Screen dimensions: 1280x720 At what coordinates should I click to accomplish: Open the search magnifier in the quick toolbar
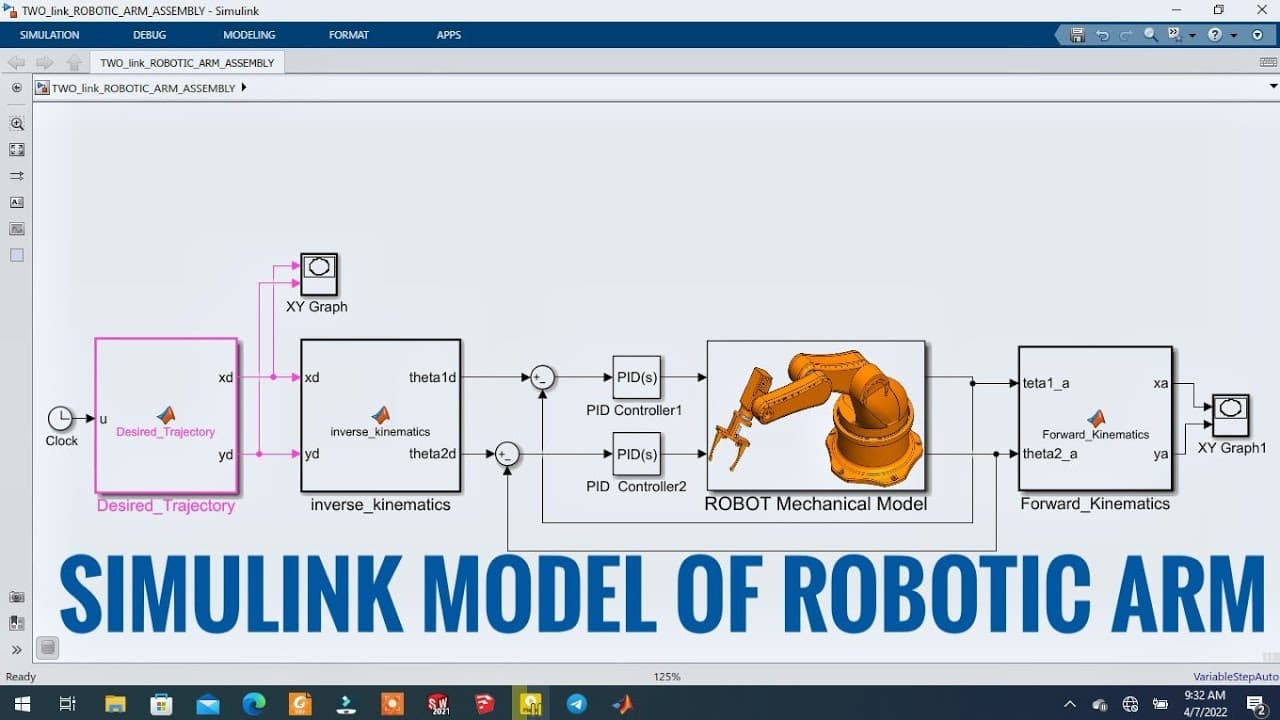tap(1151, 35)
